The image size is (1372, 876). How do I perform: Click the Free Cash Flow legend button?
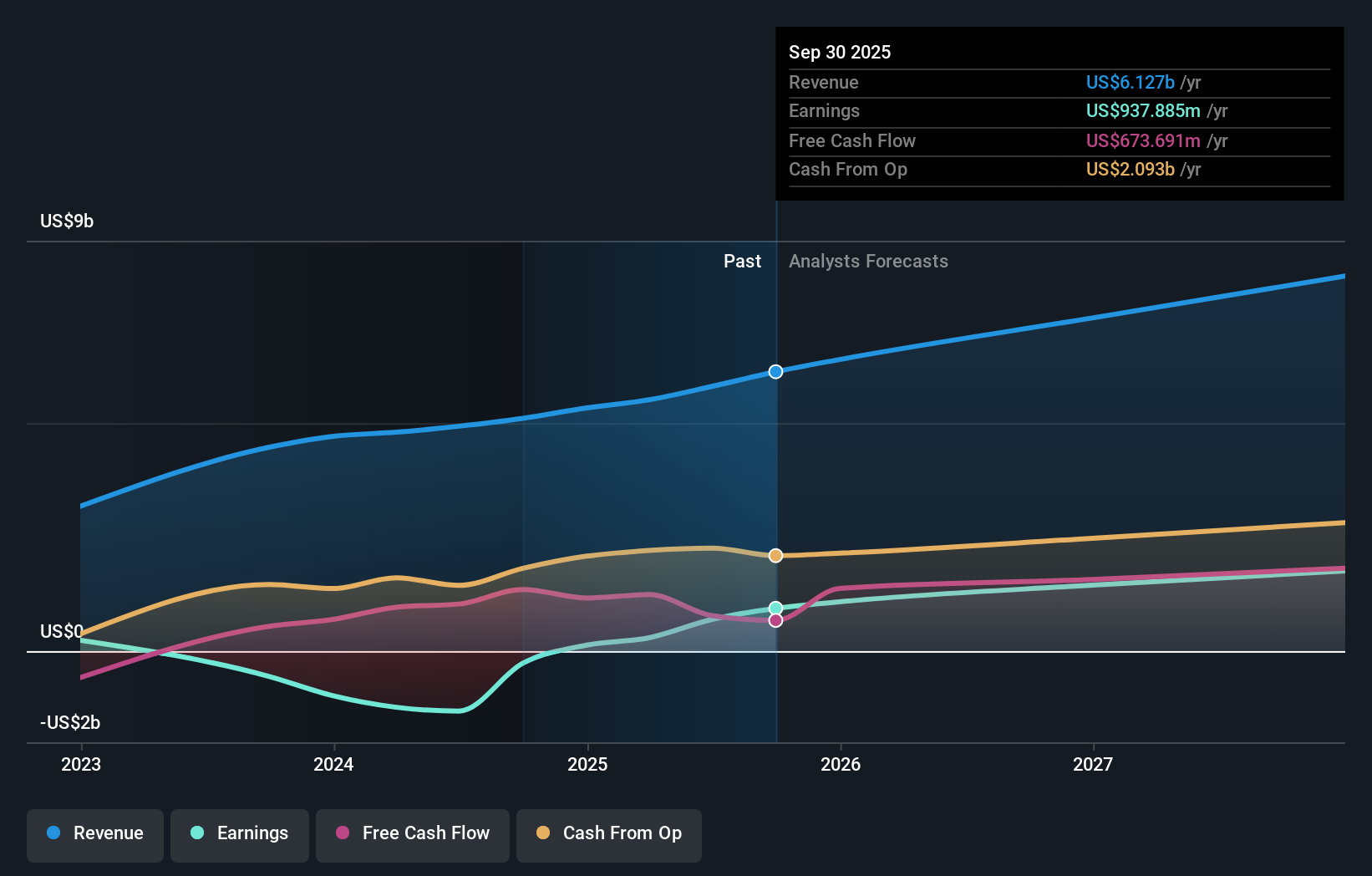point(412,833)
